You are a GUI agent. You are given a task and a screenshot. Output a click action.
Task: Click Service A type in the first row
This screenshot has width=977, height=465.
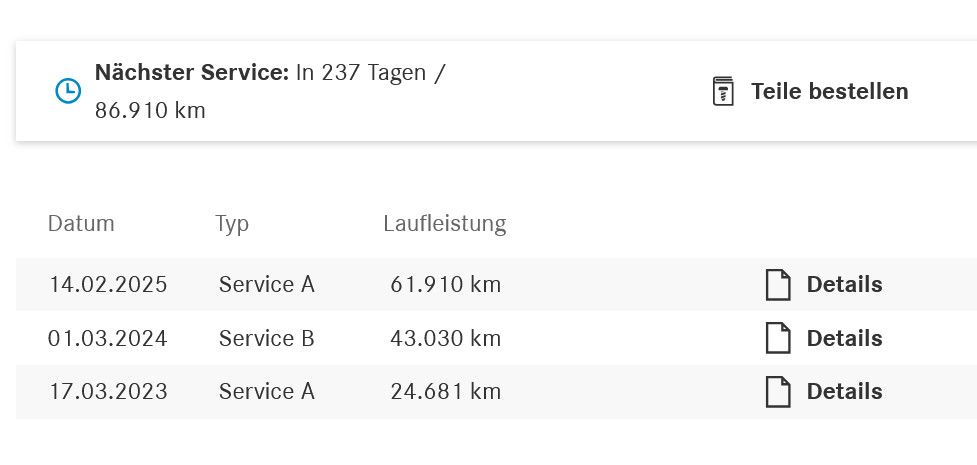(267, 284)
